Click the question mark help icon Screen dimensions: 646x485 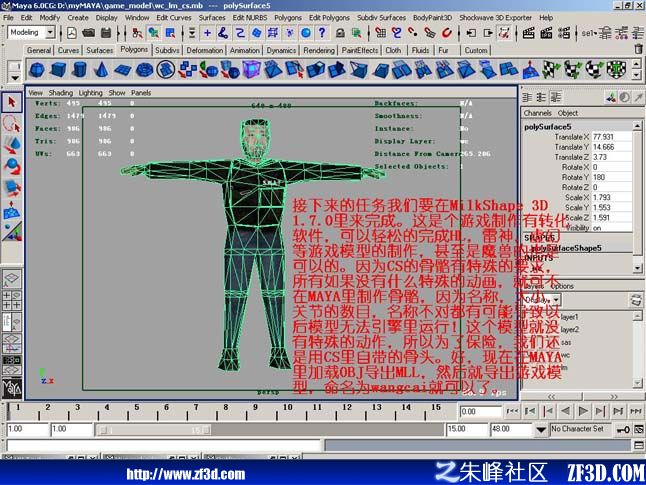322,33
